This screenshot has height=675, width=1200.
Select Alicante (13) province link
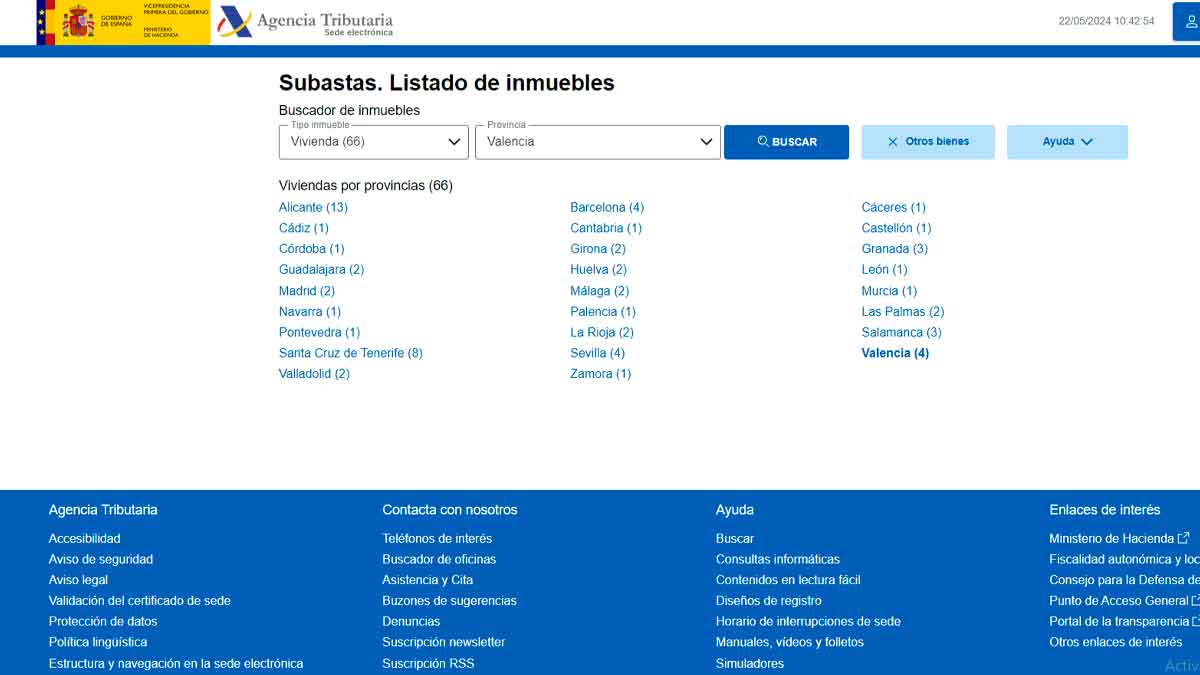click(x=313, y=207)
